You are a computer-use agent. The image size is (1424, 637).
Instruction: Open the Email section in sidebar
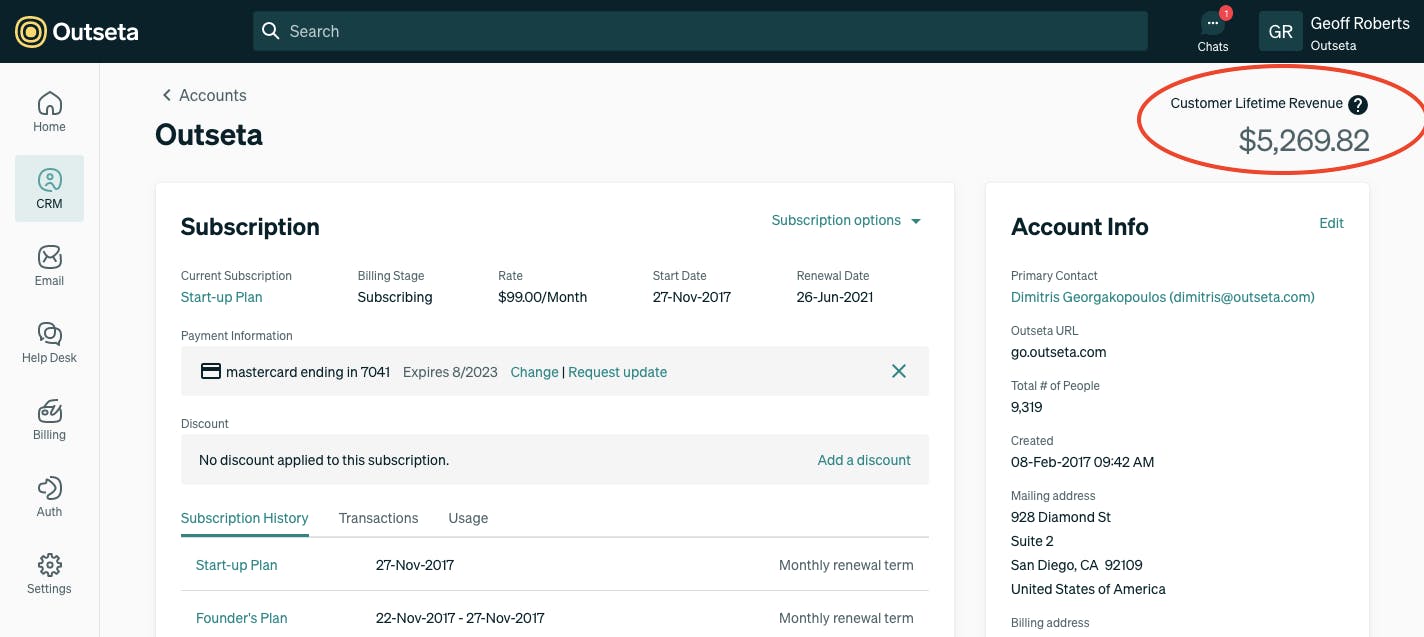49,266
